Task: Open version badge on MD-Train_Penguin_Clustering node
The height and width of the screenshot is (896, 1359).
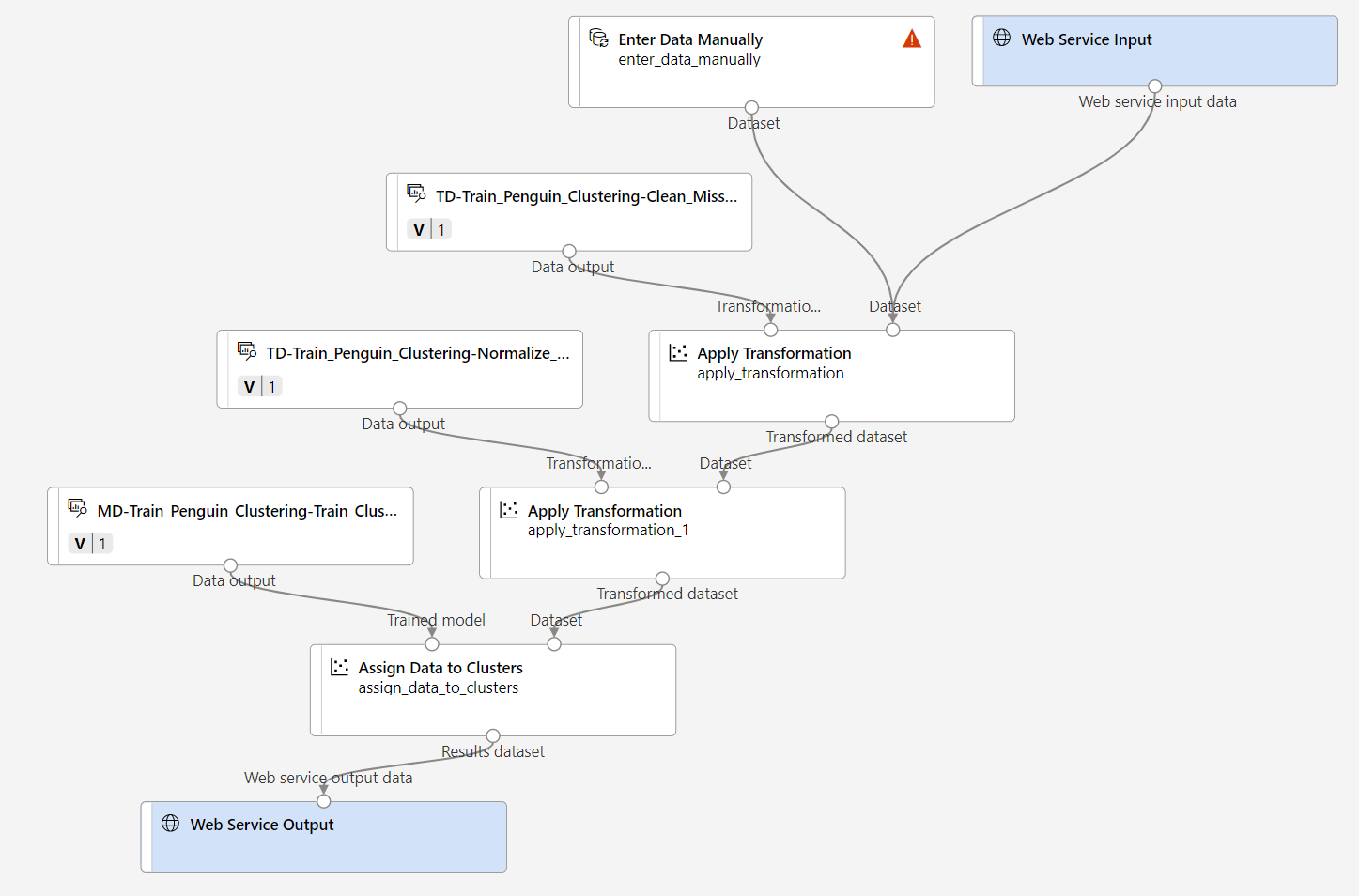Action: click(91, 544)
